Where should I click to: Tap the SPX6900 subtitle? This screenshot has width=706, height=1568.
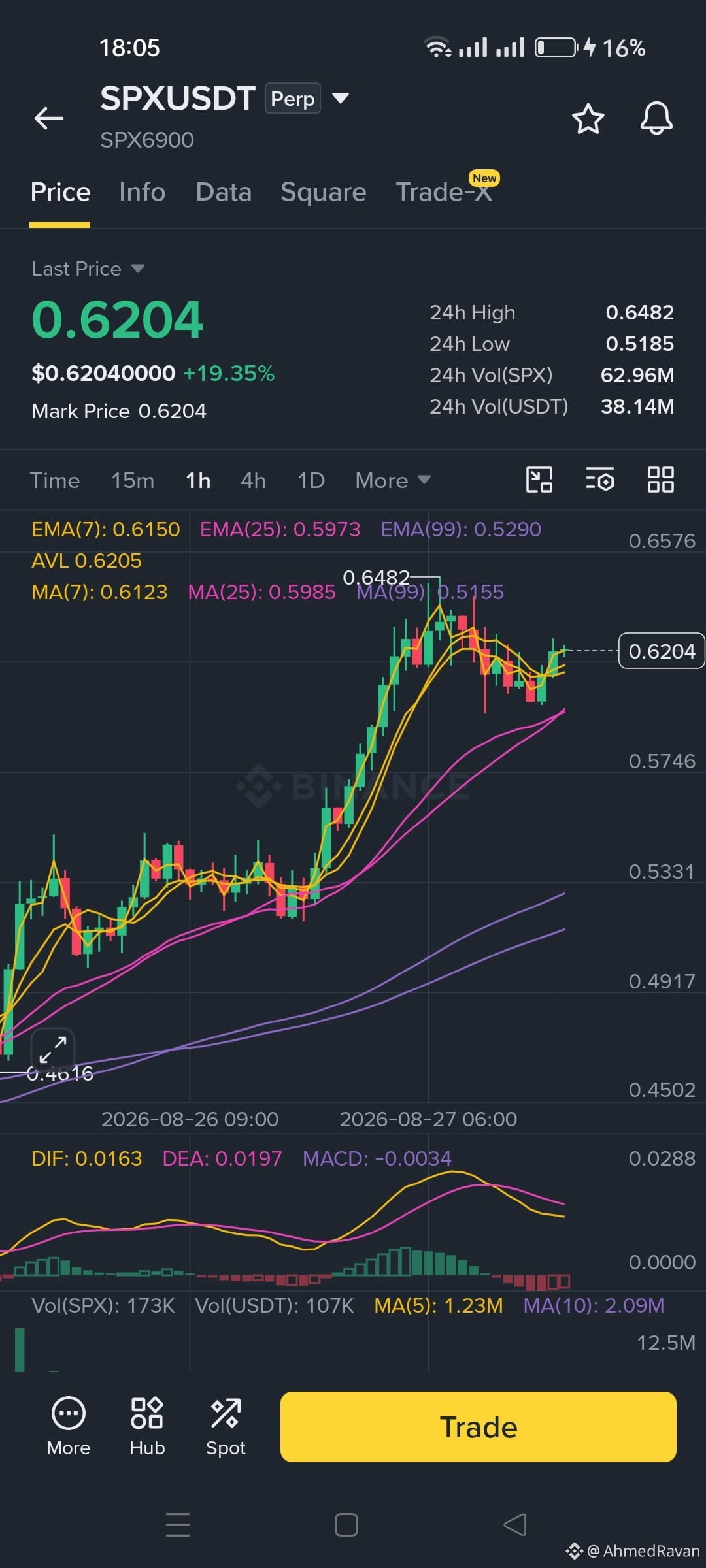pyautogui.click(x=147, y=140)
